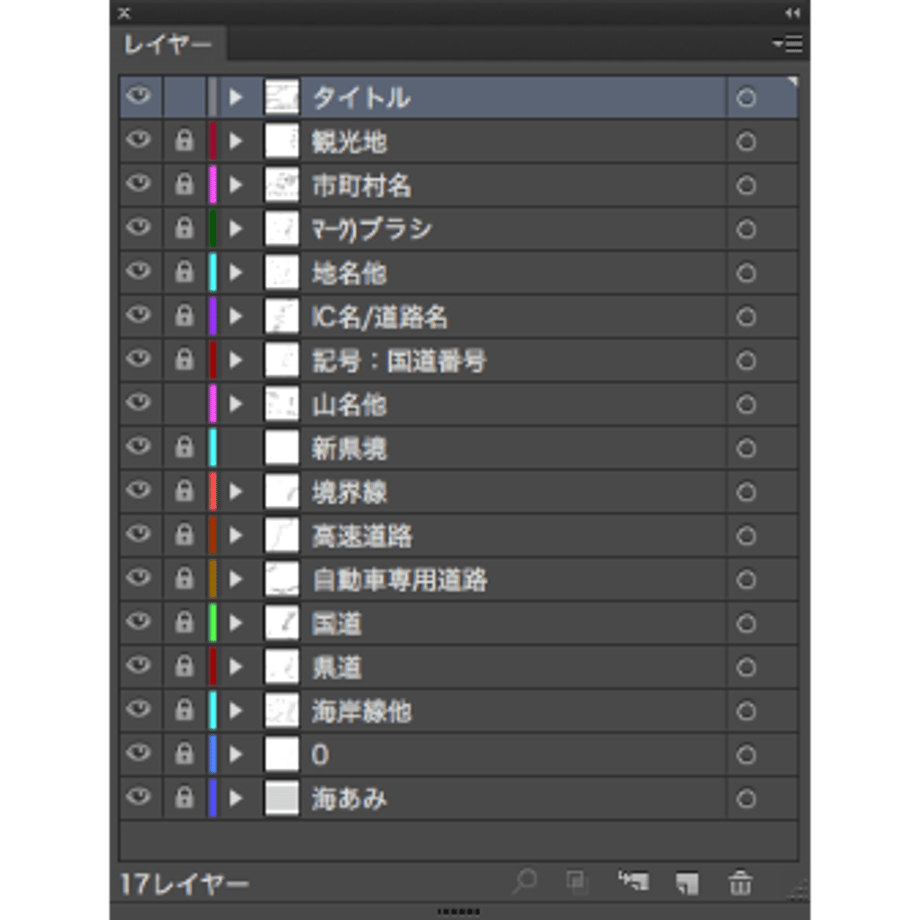
Task: Select the 高速道路 layer name
Action: (362, 536)
